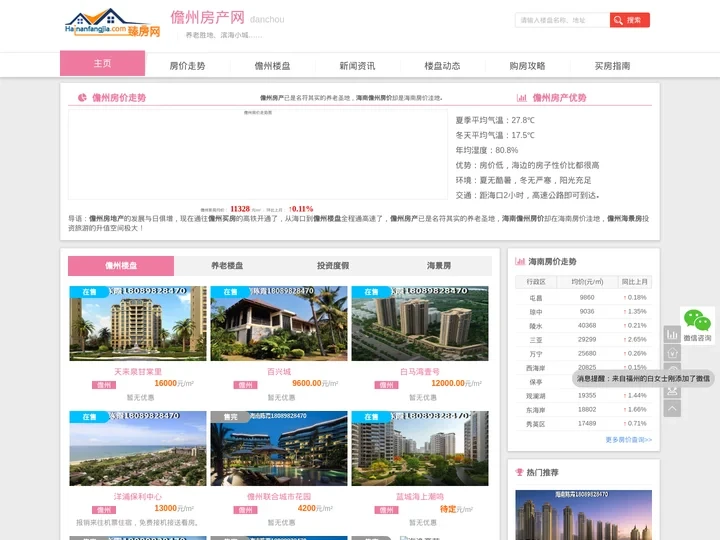720x540 pixels.
Task: Open 儋州联合城市花园 property photo
Action: click(279, 448)
